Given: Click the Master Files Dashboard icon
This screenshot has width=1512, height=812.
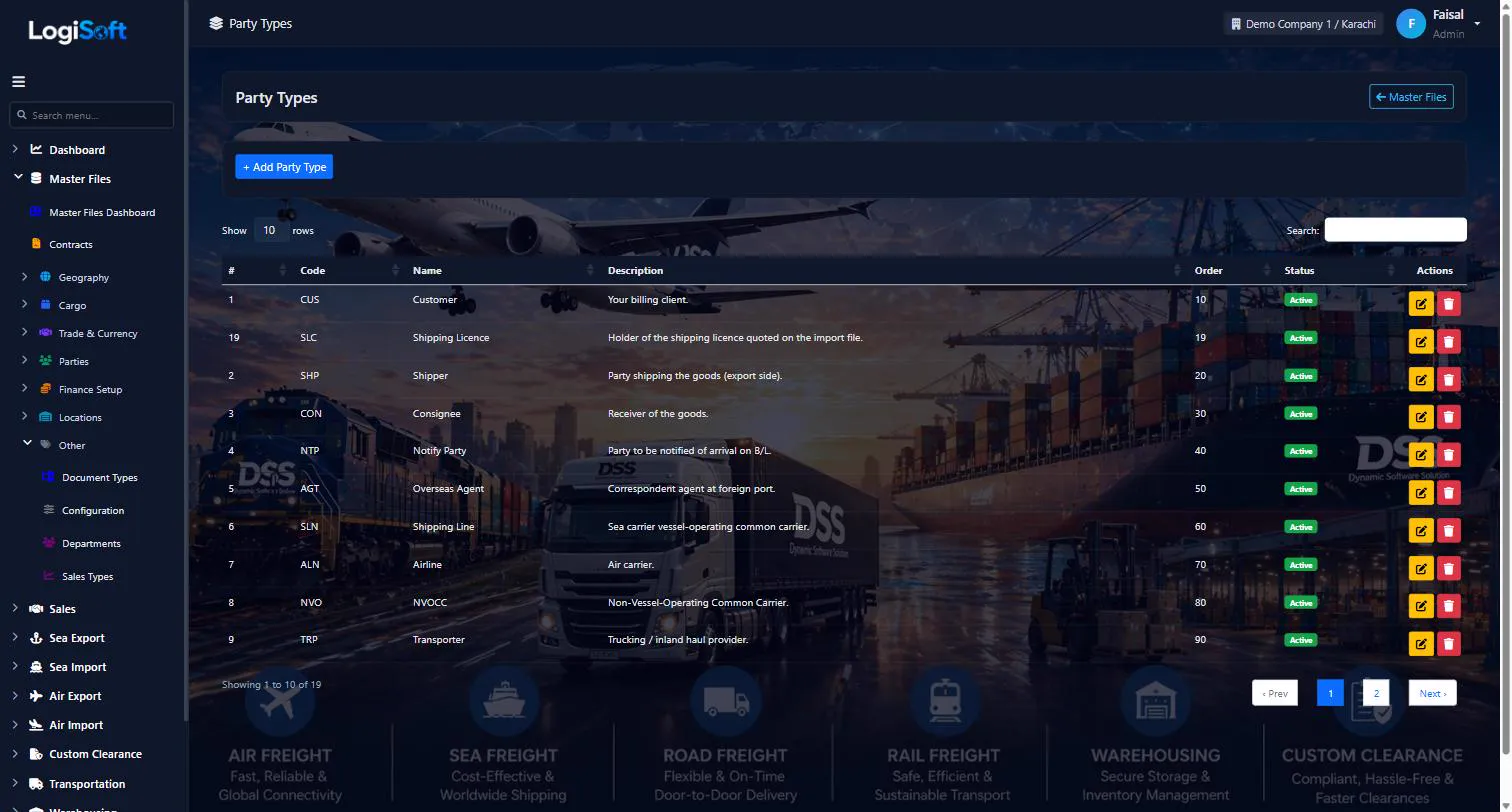Looking at the screenshot, I should [x=36, y=212].
